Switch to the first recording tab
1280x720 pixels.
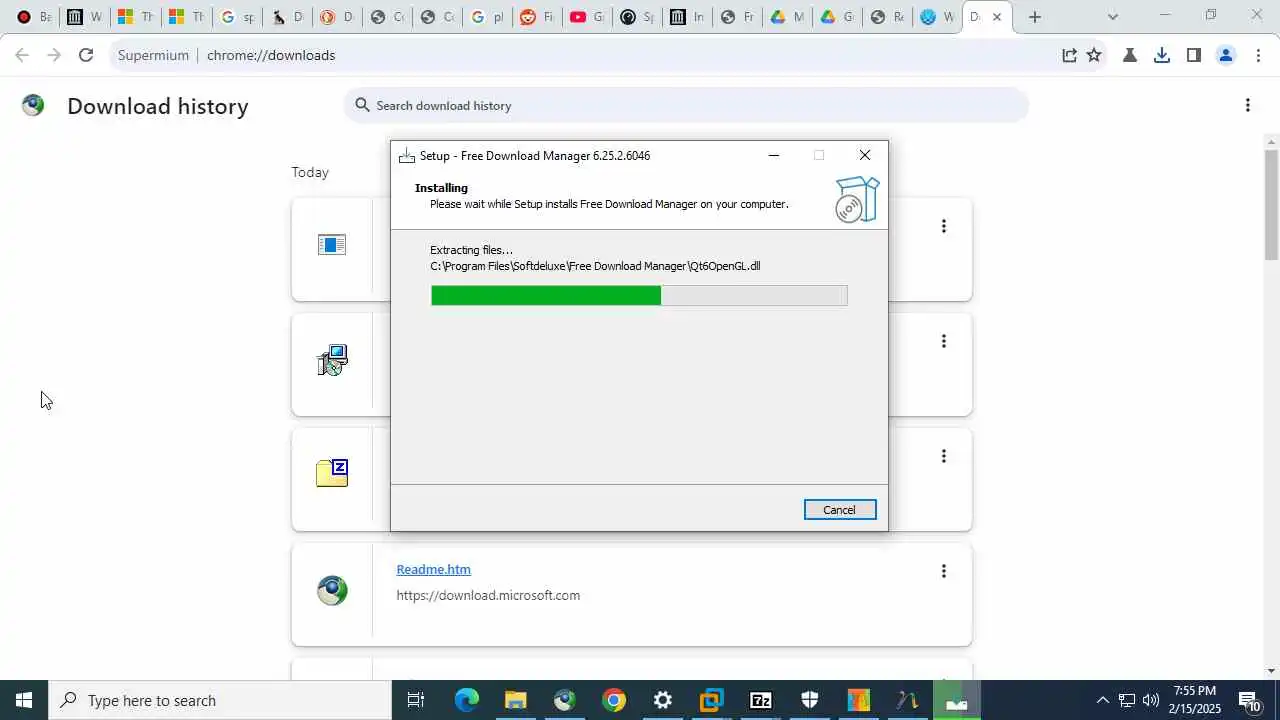(x=34, y=17)
